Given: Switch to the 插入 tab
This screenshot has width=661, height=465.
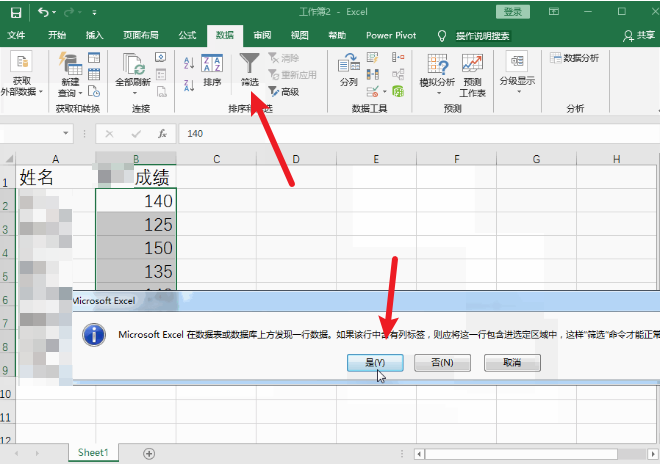Looking at the screenshot, I should coord(94,35).
